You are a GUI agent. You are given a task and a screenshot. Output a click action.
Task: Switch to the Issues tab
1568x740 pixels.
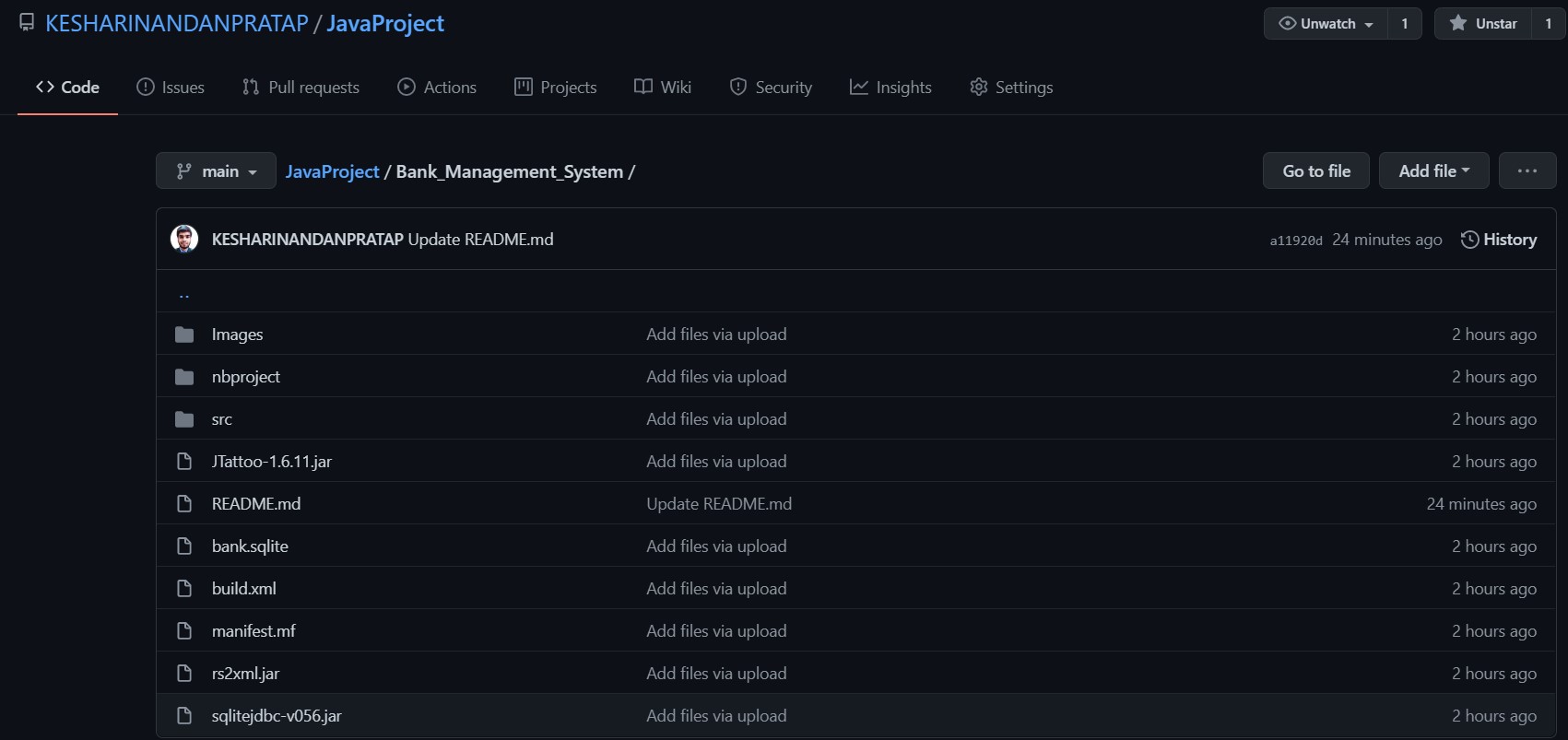tap(171, 88)
